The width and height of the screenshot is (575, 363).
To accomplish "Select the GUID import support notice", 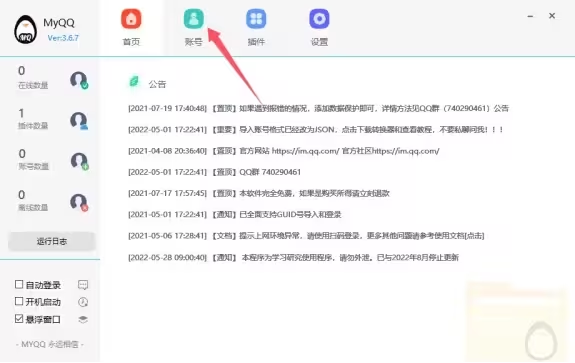I will click(235, 214).
